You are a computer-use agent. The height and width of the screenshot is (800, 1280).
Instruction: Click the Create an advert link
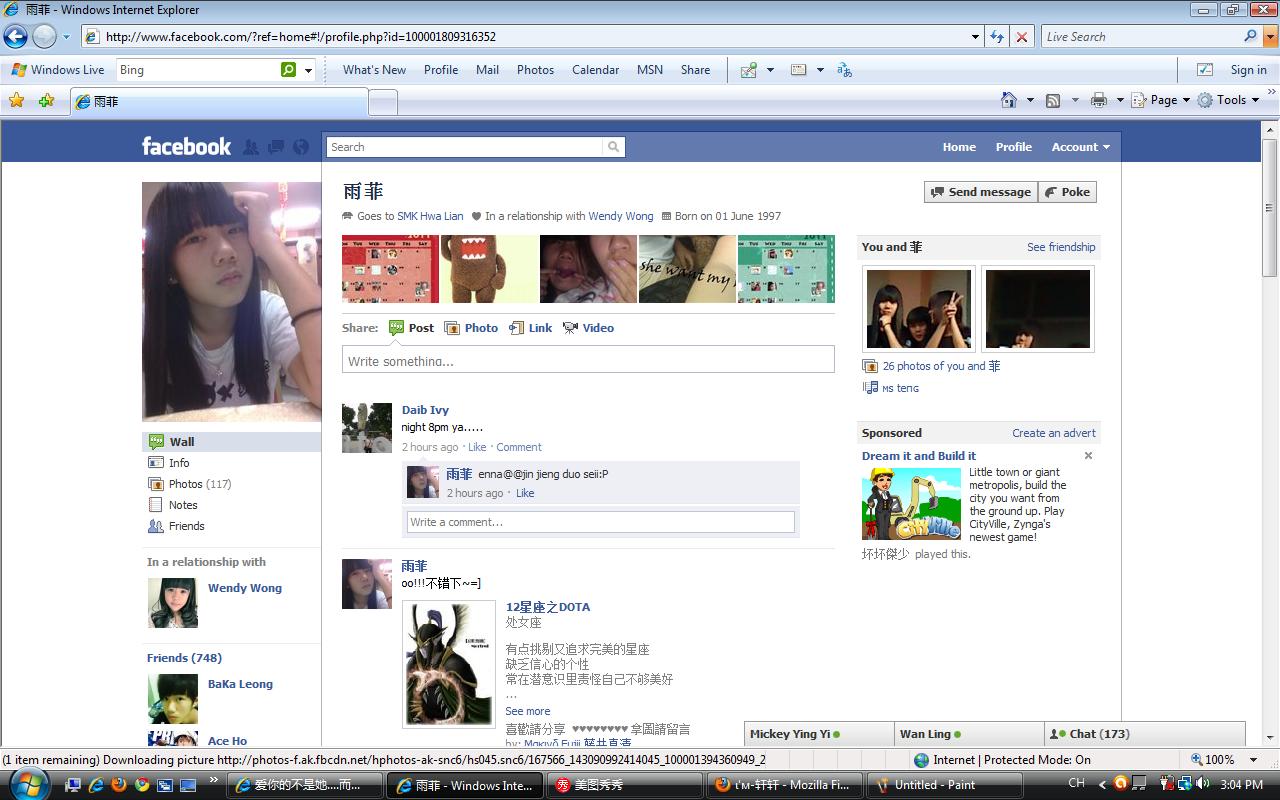click(1054, 433)
